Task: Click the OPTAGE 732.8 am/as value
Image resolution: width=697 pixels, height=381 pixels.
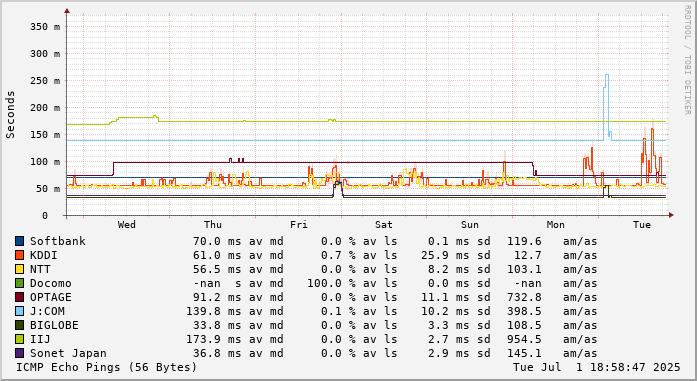Action: (524, 297)
